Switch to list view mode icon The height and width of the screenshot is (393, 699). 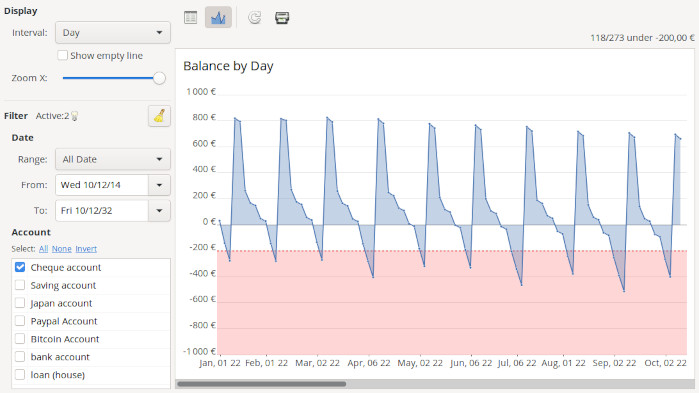point(190,17)
